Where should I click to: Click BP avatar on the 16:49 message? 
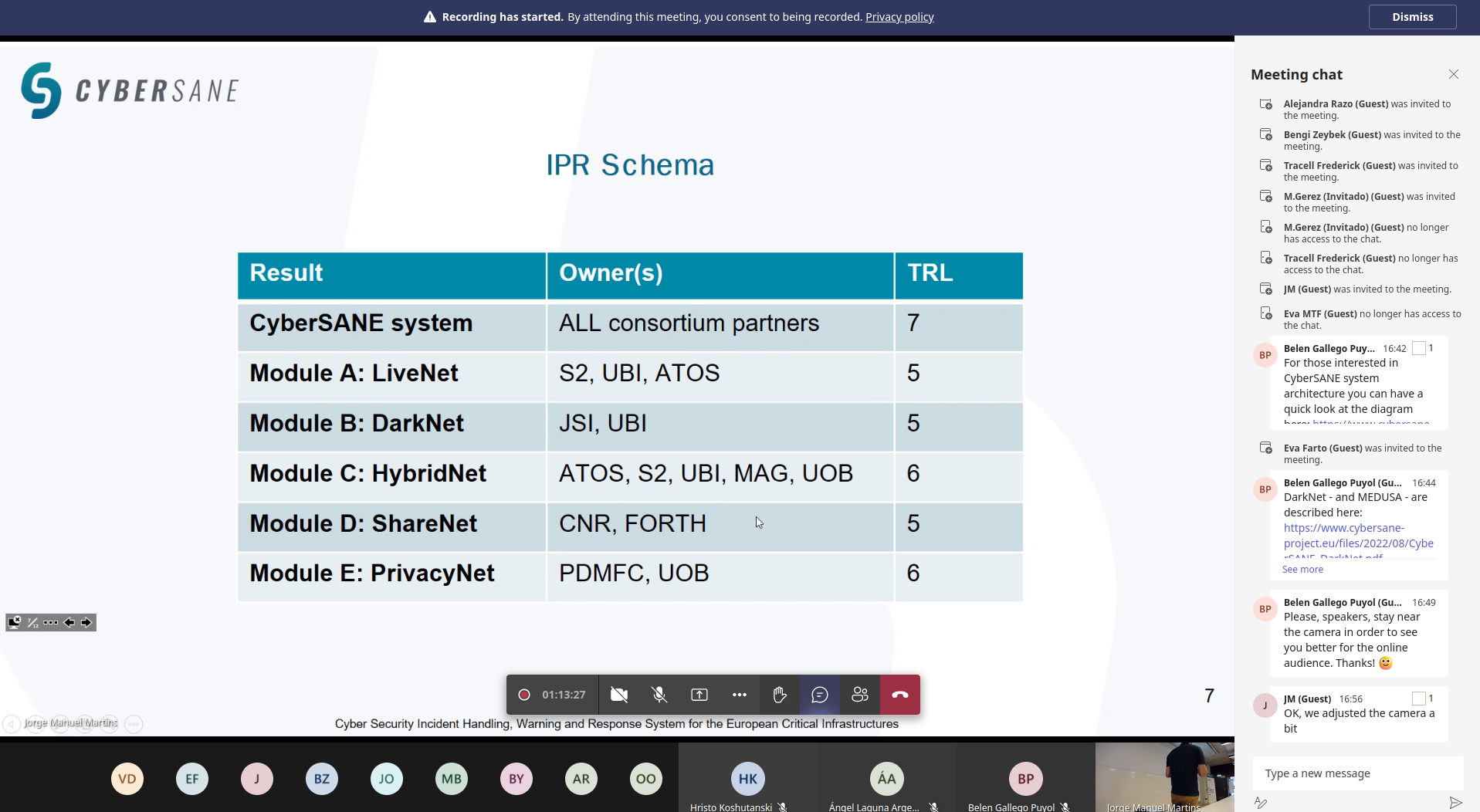coord(1265,609)
